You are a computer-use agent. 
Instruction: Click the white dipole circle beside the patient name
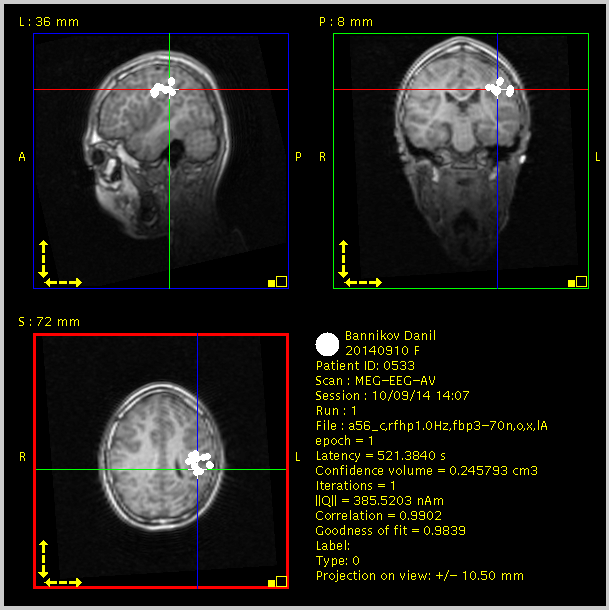pos(327,344)
